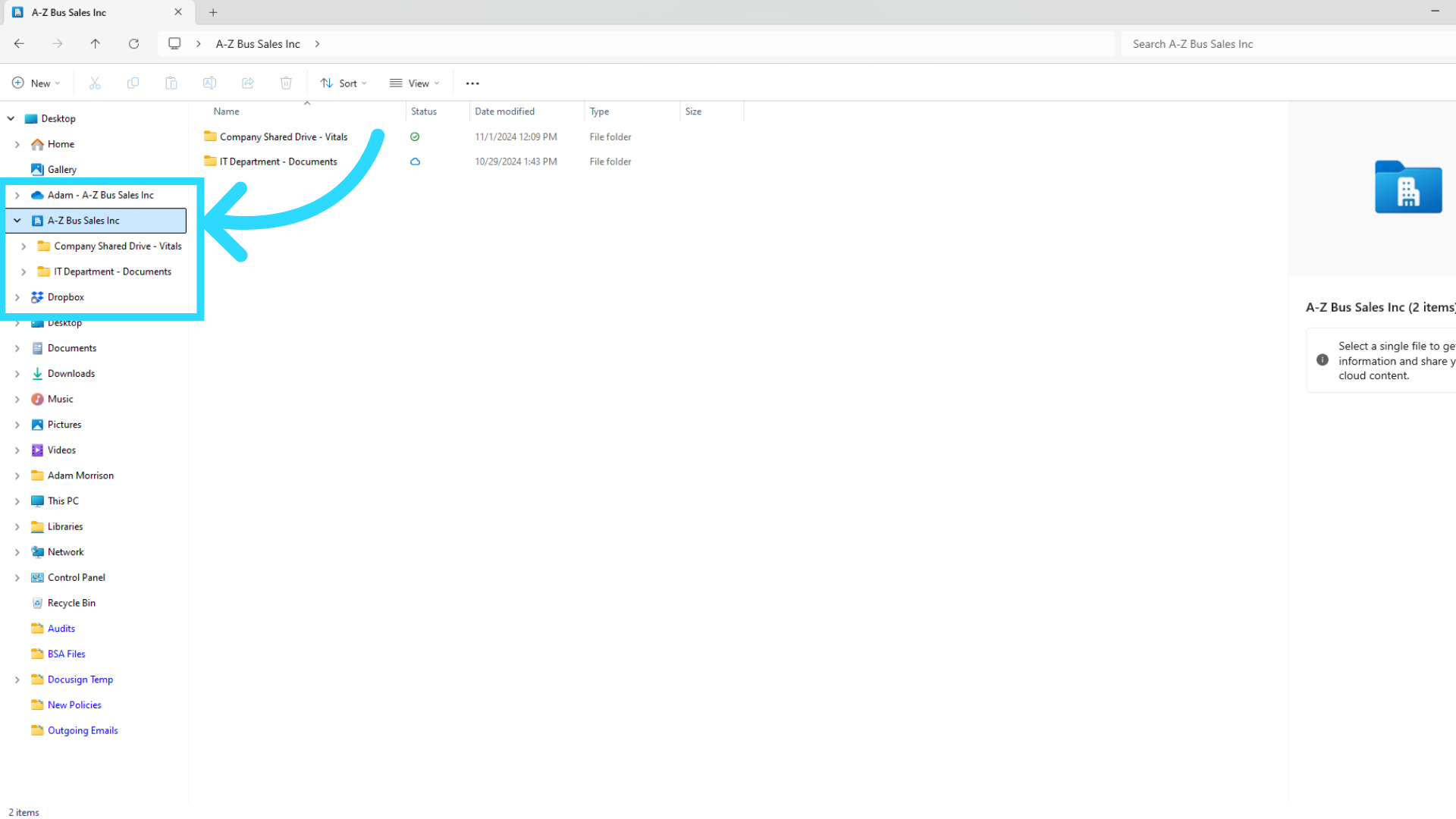The image size is (1456, 819).
Task: Click the Delete trash icon
Action: point(286,83)
